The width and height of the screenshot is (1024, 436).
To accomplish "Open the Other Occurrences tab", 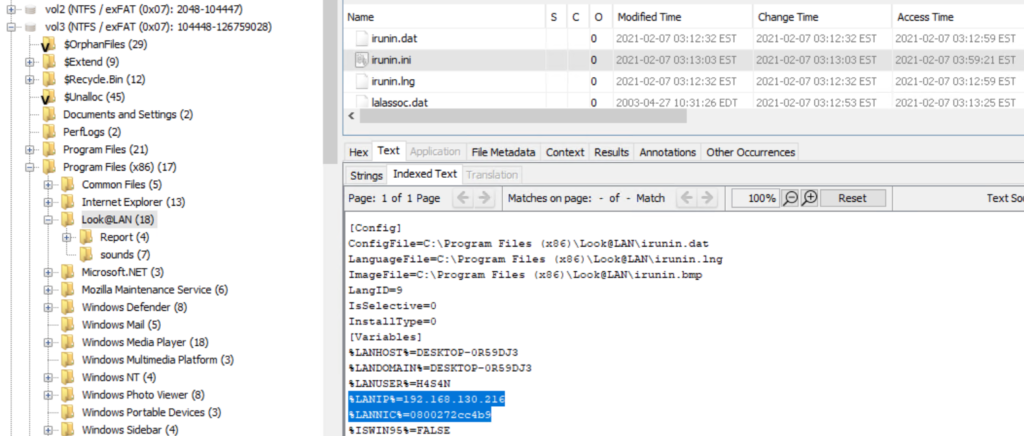I will (750, 152).
